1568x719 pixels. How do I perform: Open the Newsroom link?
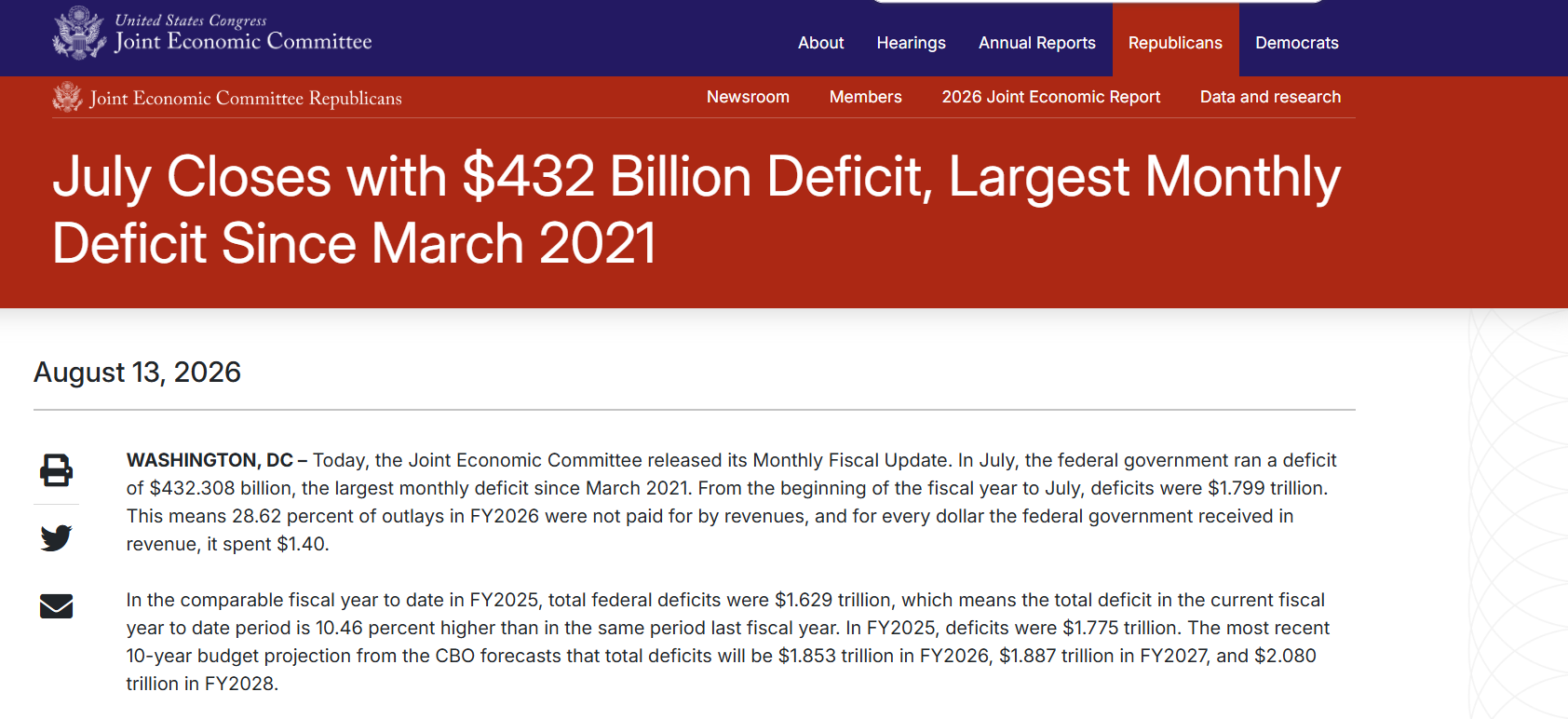coord(748,97)
